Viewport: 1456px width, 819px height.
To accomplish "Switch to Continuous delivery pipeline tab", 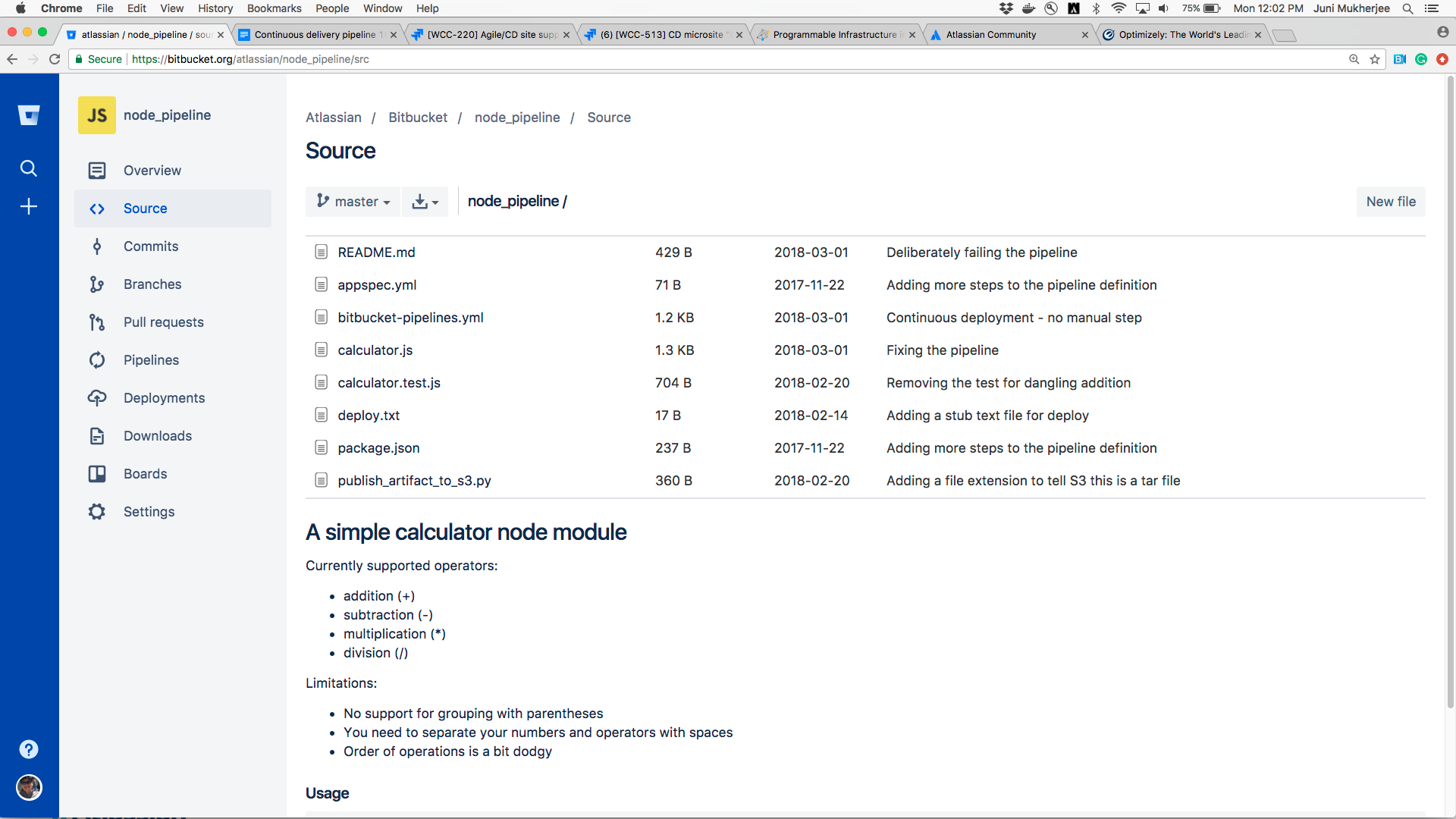I will [x=315, y=35].
